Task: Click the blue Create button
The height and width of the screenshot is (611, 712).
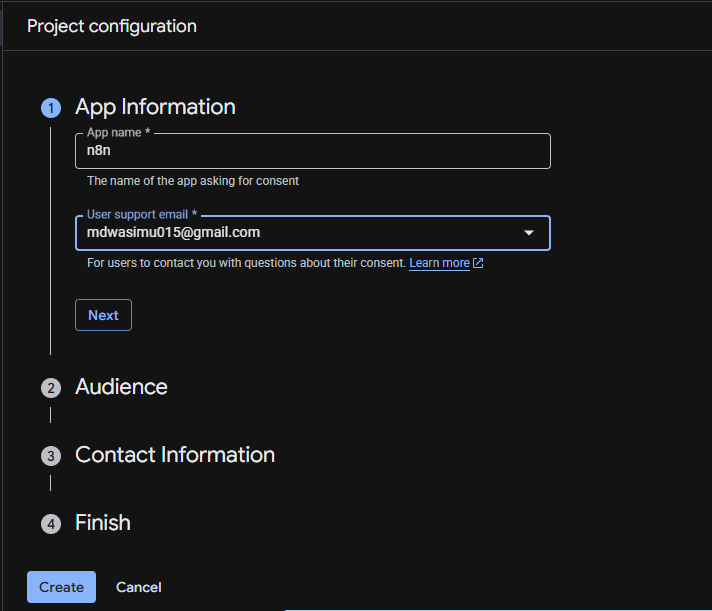Action: [x=61, y=587]
